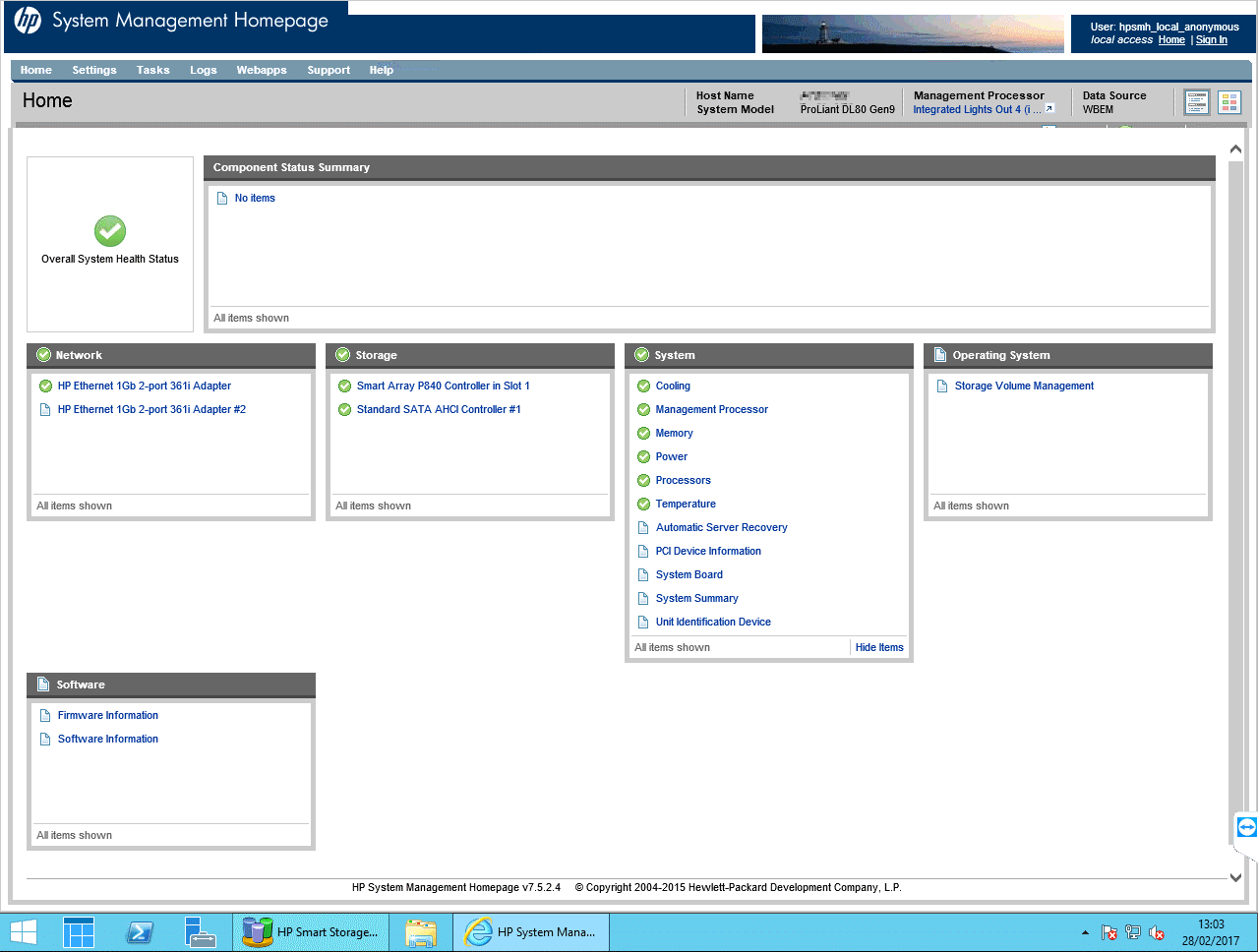Switch to icon grid view layout

[x=1229, y=102]
